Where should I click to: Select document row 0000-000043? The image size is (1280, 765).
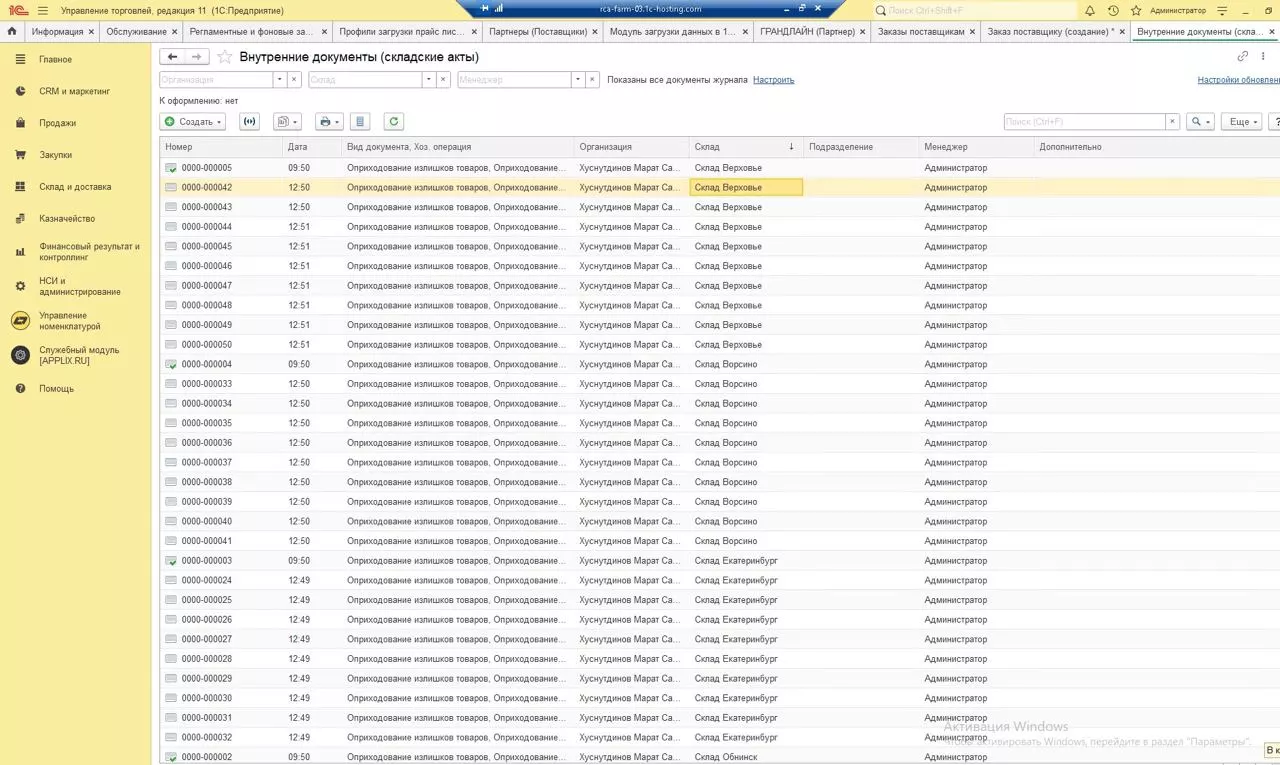point(719,207)
